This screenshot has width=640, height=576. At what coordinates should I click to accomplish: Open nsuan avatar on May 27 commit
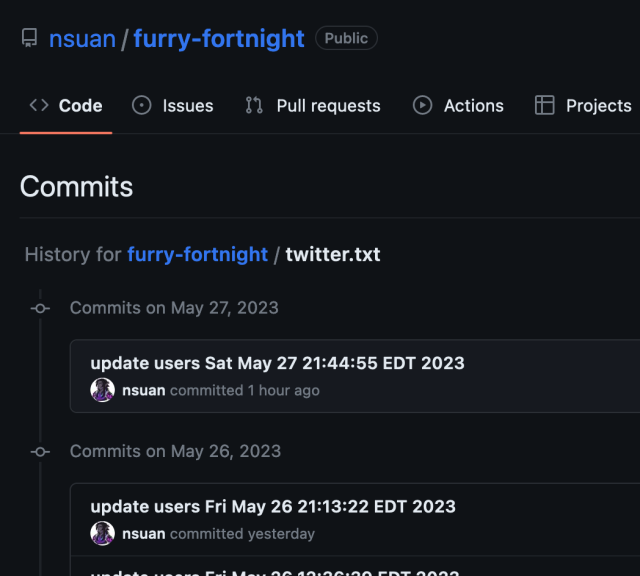[103, 390]
